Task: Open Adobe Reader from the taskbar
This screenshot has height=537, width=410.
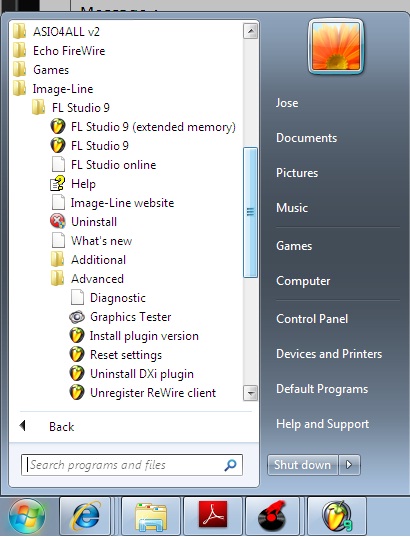Action: coord(213,516)
